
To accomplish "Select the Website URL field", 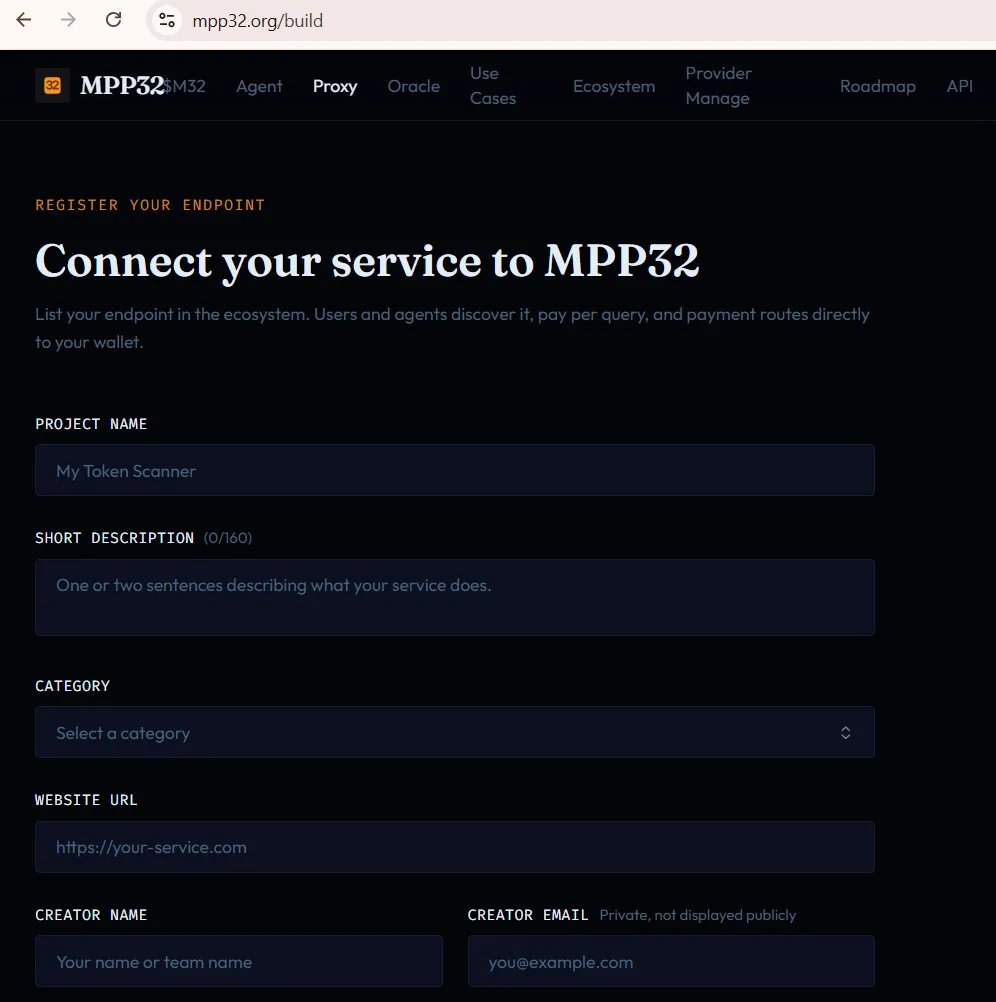I will tap(454, 847).
